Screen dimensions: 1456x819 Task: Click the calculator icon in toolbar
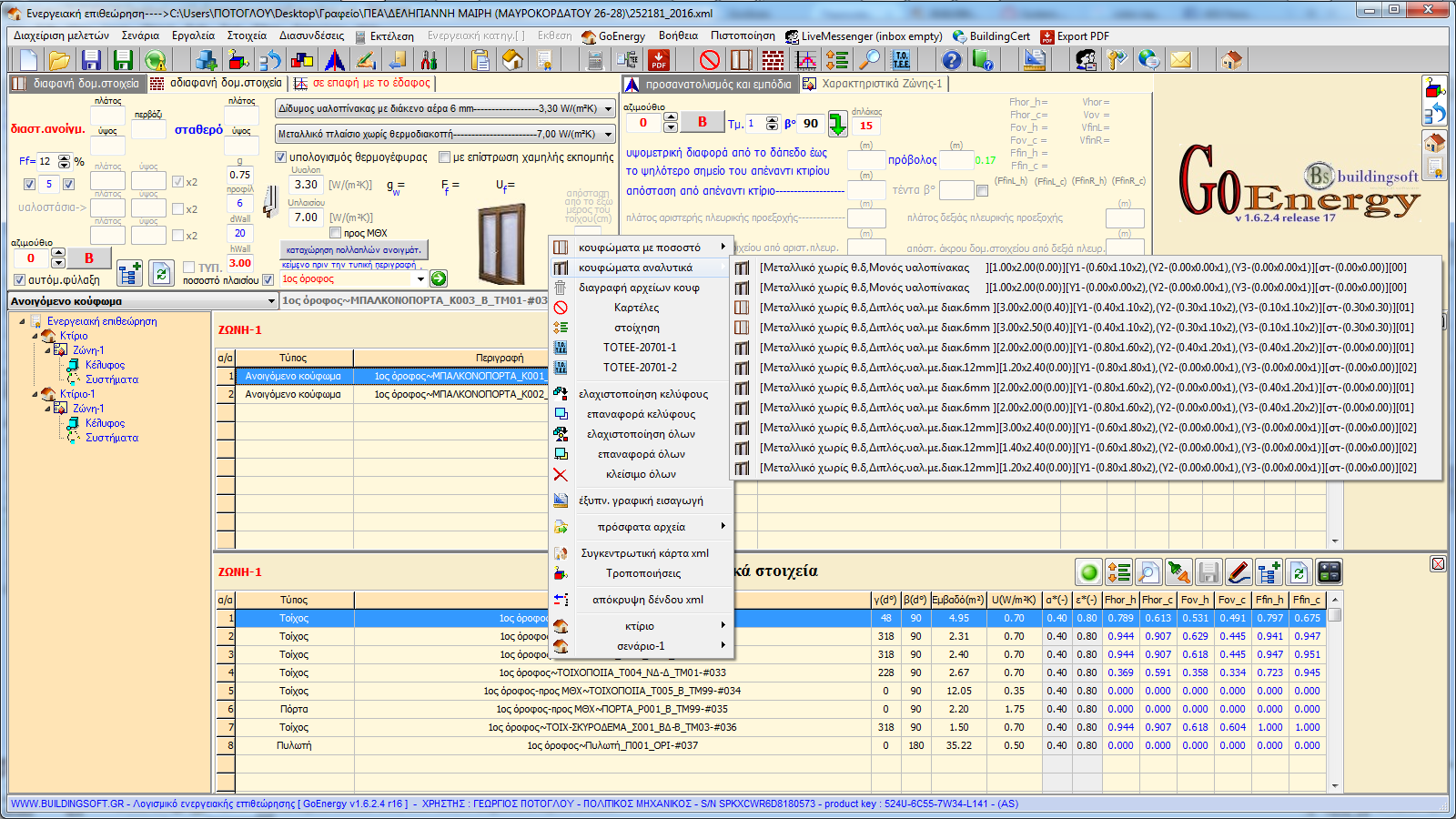click(x=595, y=60)
